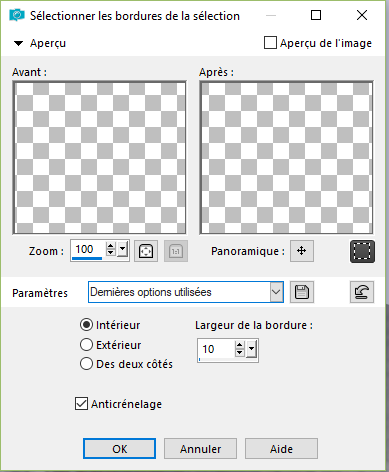Click the Annuler button

coord(200,449)
